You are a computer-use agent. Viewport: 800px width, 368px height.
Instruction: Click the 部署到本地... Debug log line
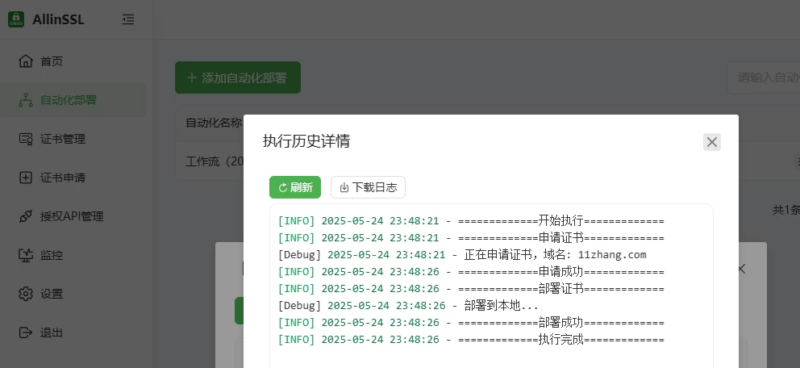408,306
